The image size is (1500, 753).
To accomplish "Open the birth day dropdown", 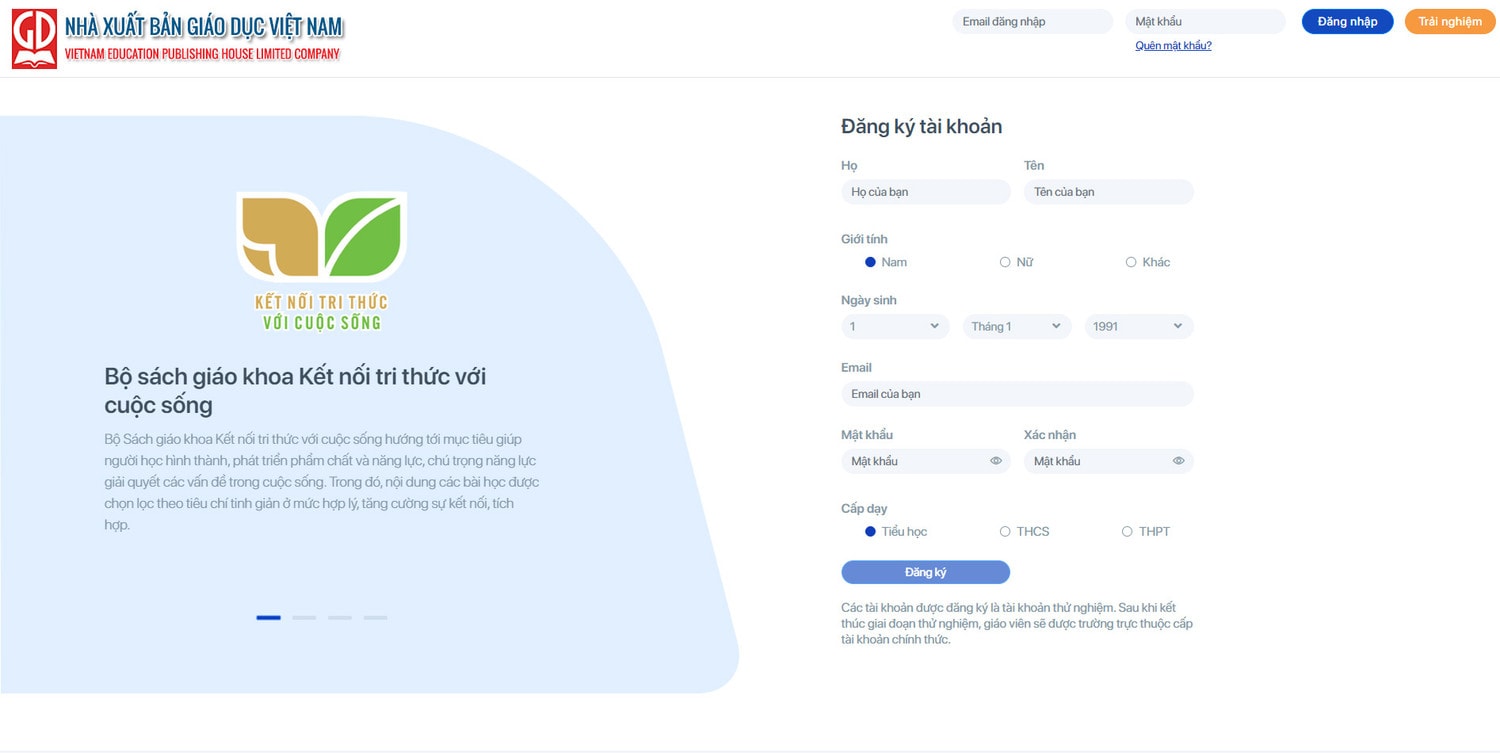I will click(x=895, y=326).
